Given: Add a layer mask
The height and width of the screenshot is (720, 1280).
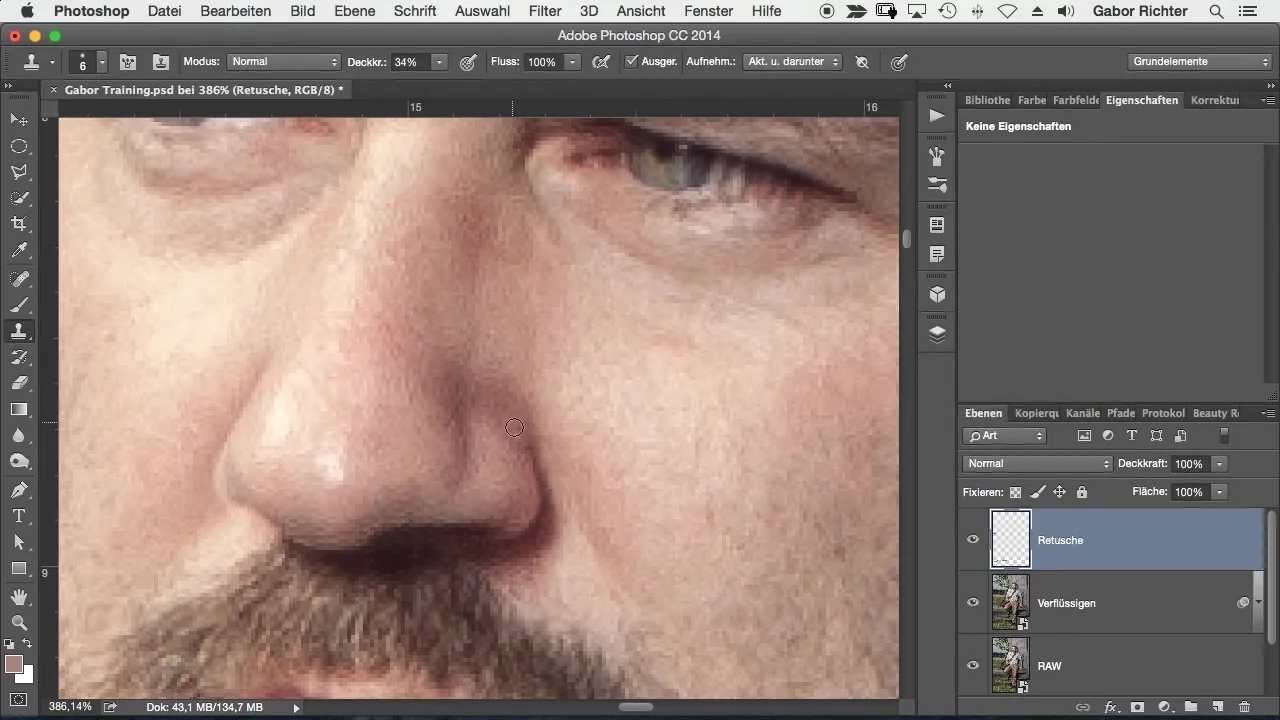Looking at the screenshot, I should tap(1137, 707).
